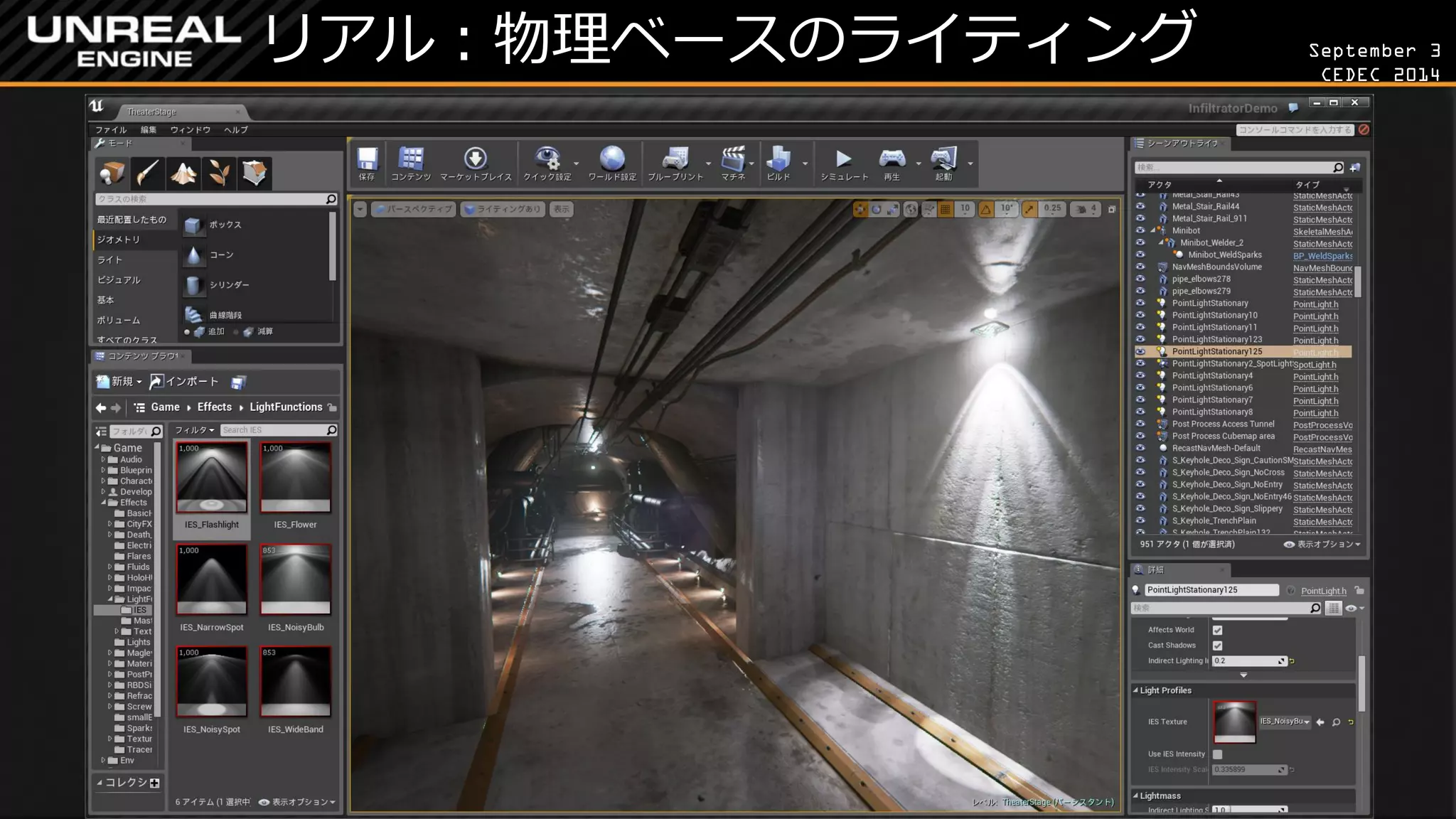Click the Box (ボックス) geometry icon
This screenshot has height=819, width=1456.
pos(193,225)
